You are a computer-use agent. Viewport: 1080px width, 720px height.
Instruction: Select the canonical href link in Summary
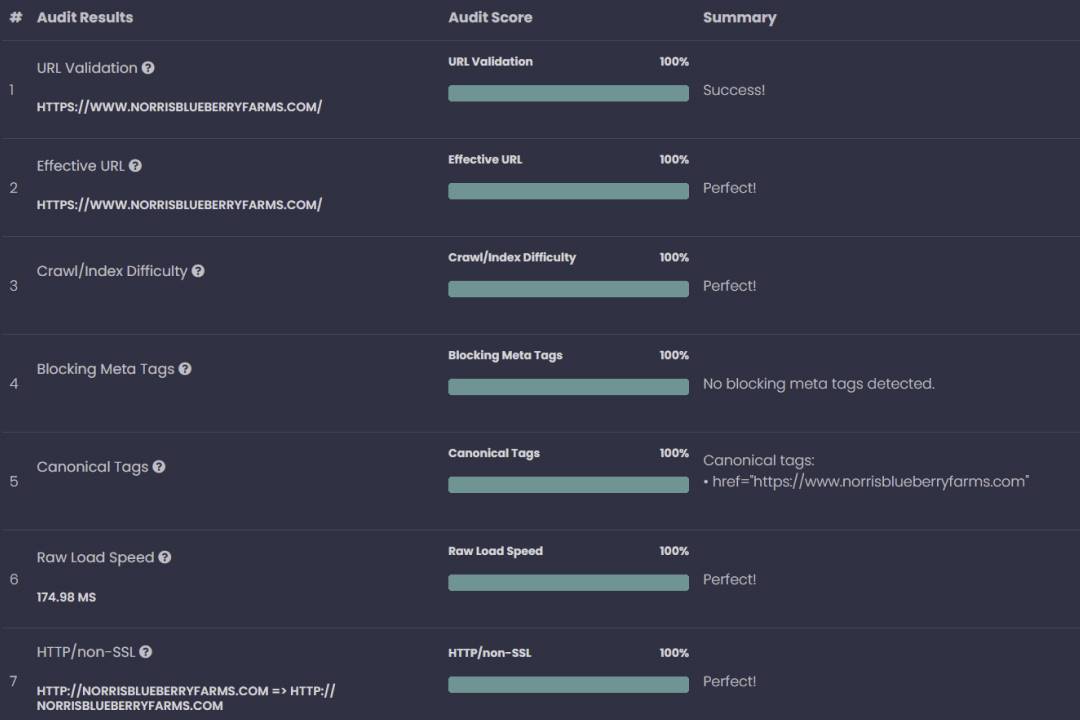click(864, 481)
